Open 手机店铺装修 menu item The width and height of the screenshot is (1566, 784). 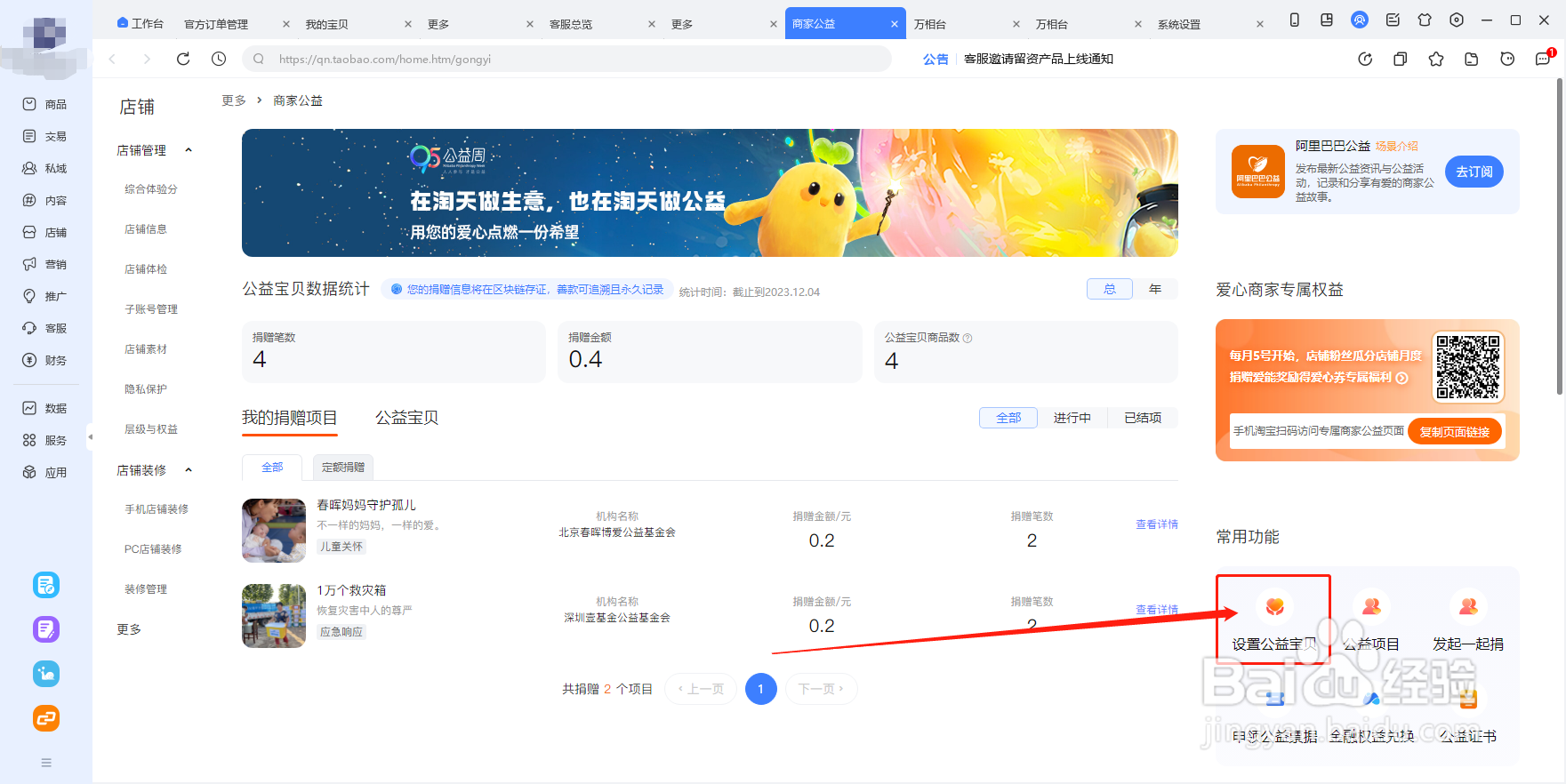(x=157, y=509)
